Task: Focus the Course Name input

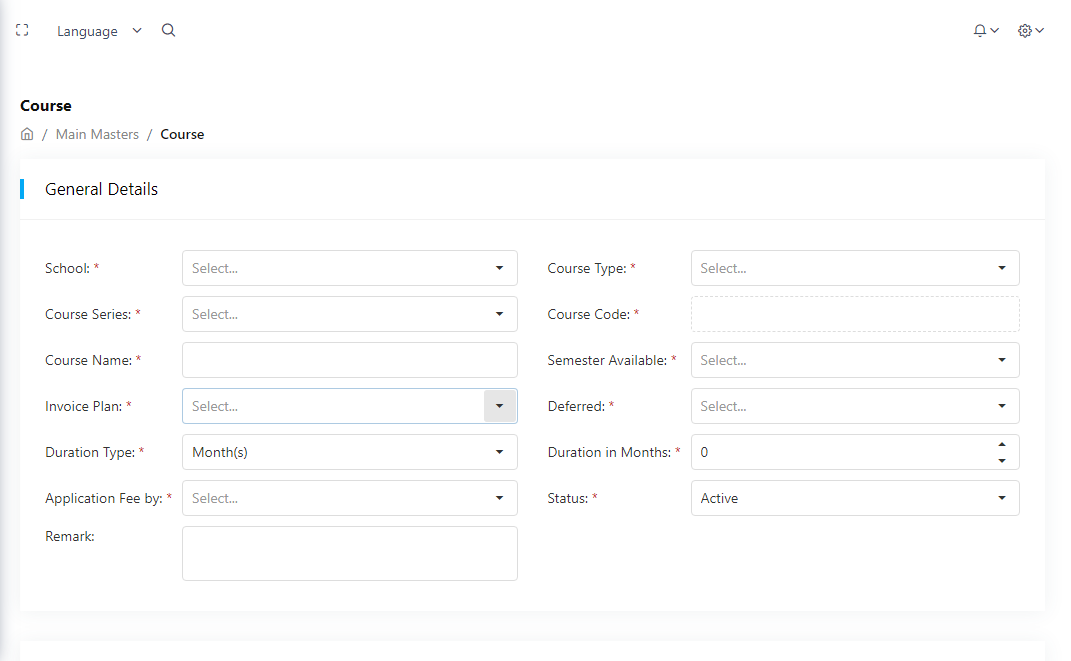Action: pyautogui.click(x=350, y=360)
